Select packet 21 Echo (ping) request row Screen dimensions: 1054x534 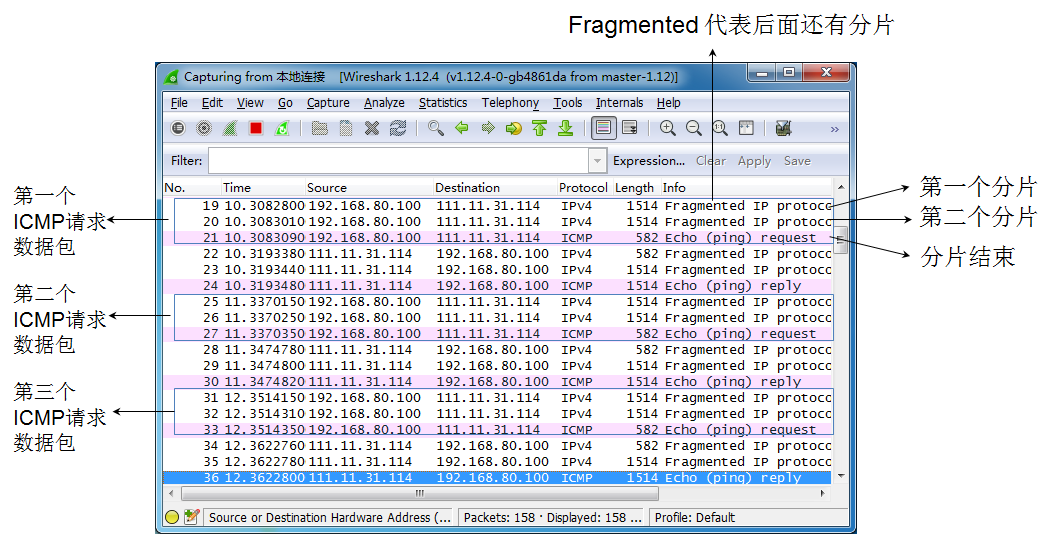pos(497,237)
